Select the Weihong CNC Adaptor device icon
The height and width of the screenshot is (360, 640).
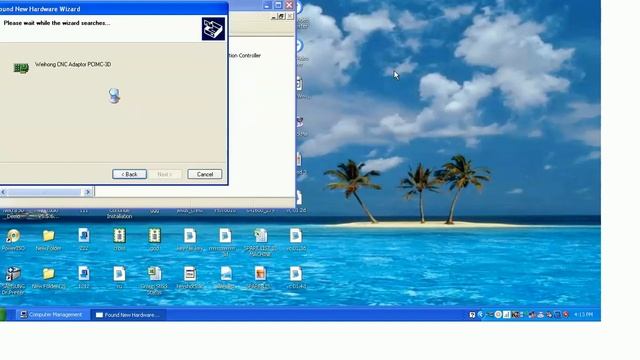(x=21, y=68)
